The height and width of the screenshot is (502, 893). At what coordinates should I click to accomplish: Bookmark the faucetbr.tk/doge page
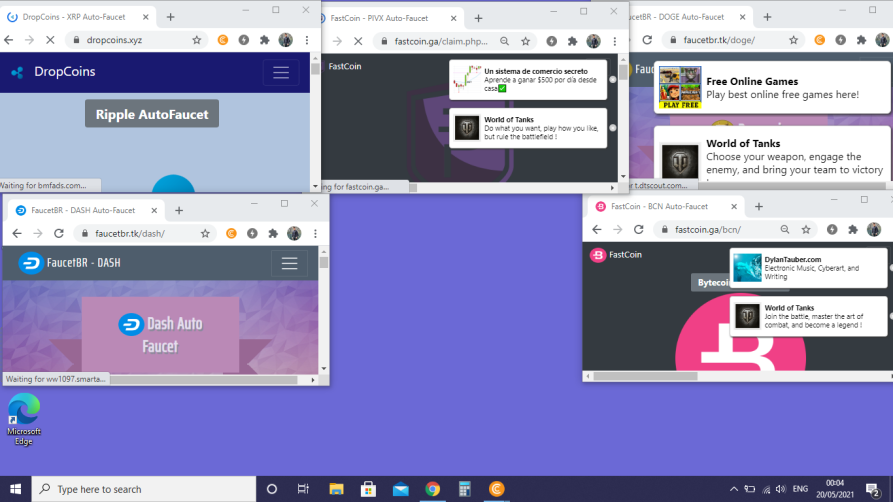tap(793, 40)
